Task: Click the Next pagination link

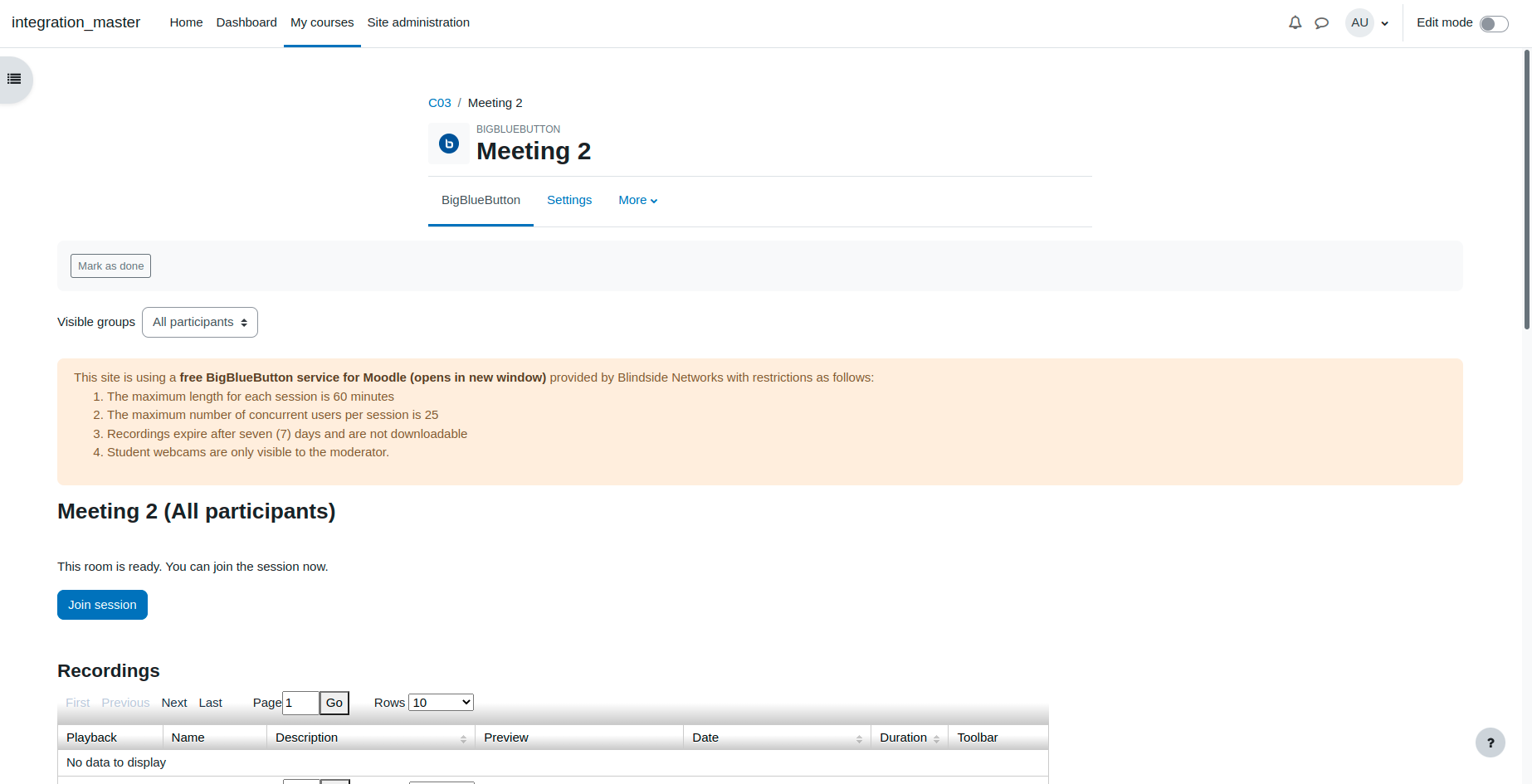Action: (174, 703)
